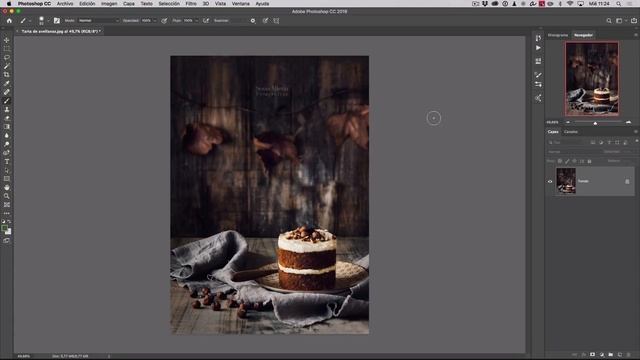Click the Home icon in options bar
Screen dimensions: 640x360
(9, 20)
